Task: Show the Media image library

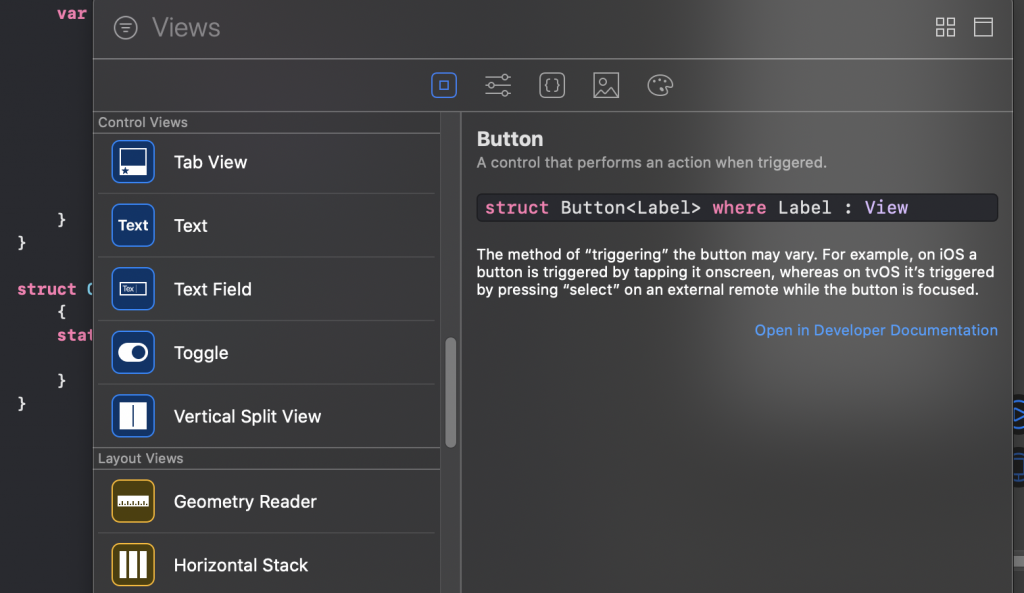Action: [x=606, y=86]
